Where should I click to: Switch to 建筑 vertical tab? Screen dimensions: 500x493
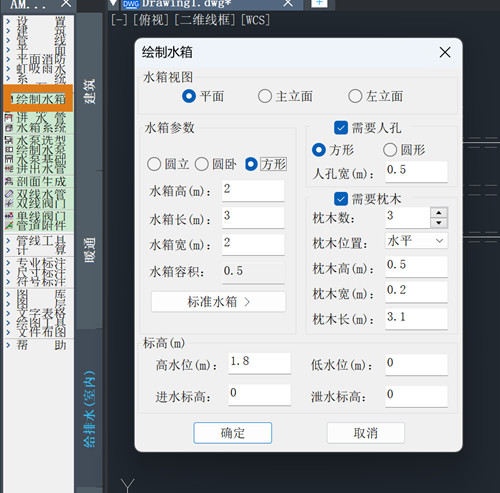[89, 92]
